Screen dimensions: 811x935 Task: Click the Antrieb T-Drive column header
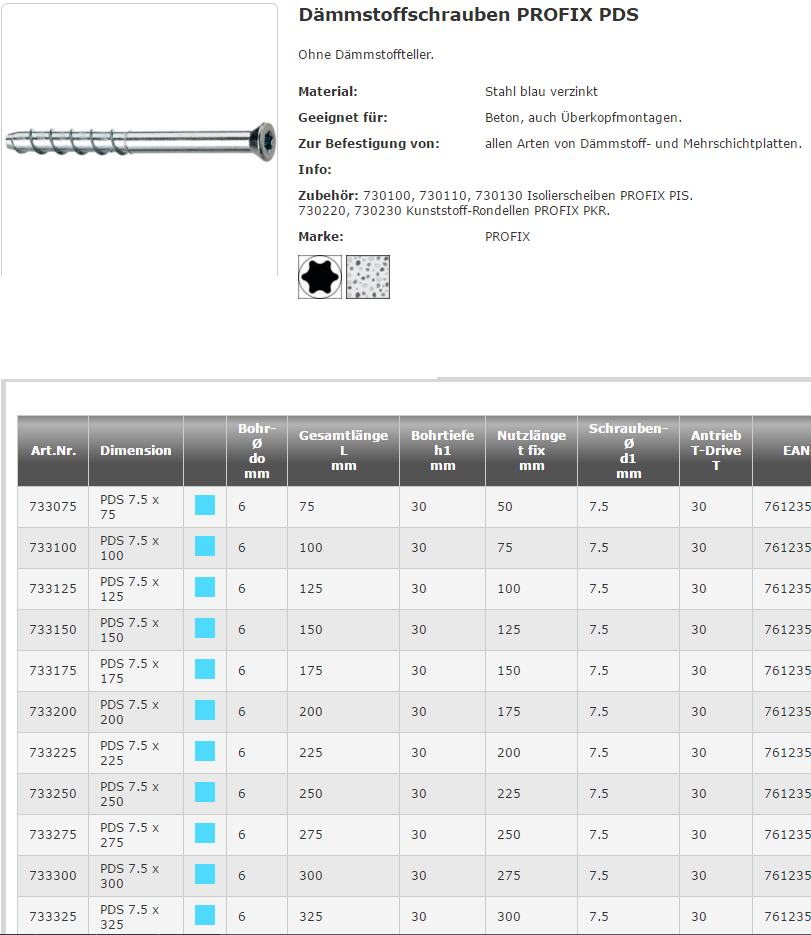pyautogui.click(x=716, y=451)
